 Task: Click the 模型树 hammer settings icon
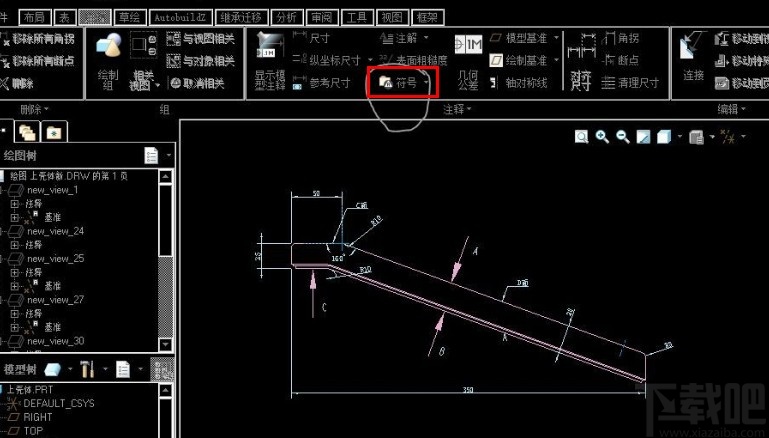click(x=87, y=369)
